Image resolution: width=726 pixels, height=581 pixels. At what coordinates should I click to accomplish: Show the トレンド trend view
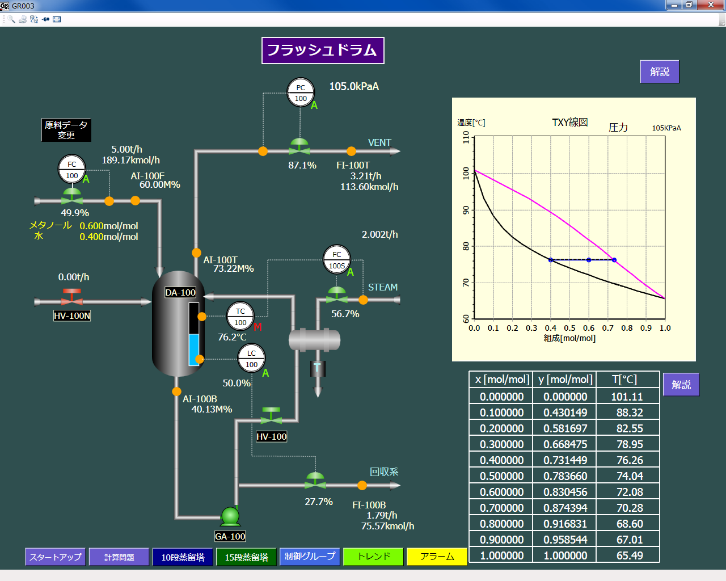[372, 556]
